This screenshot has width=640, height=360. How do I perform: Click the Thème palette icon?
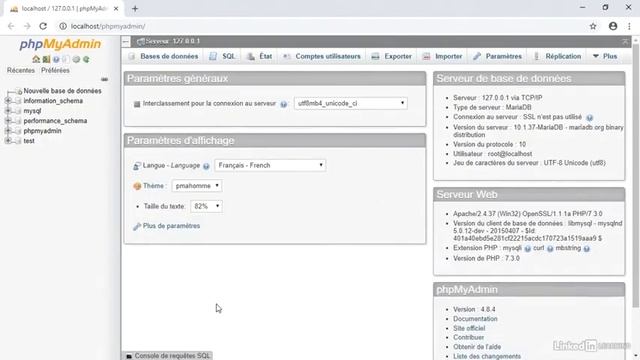137,186
